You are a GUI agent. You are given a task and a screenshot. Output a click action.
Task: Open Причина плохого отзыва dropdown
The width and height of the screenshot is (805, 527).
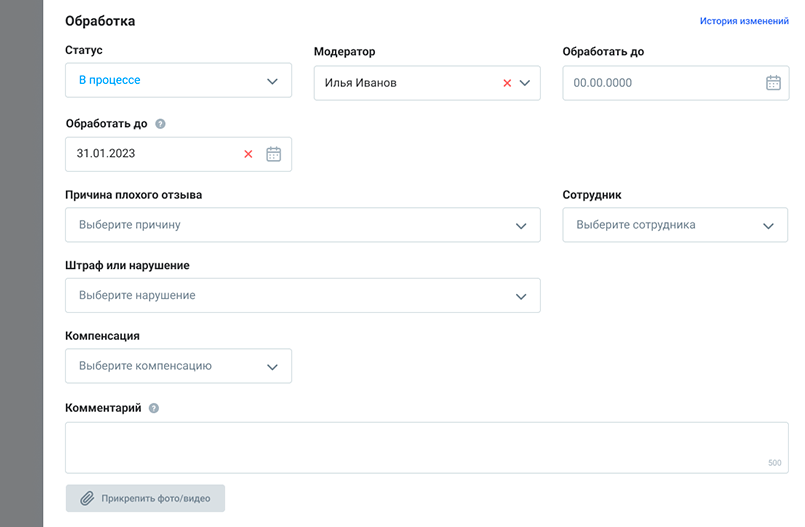pos(521,225)
